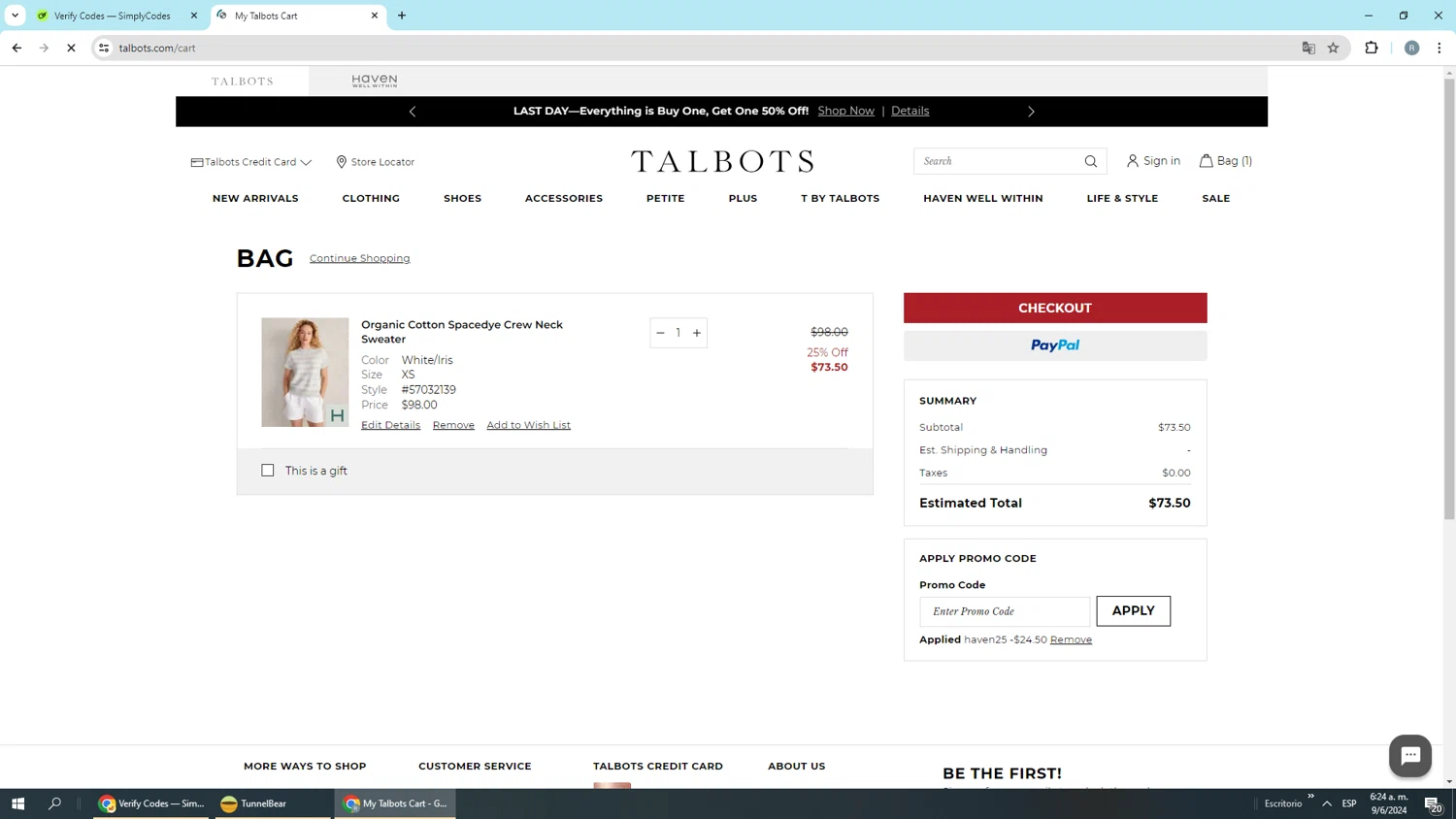Increase quantity with plus button
The image size is (1456, 819).
tap(697, 333)
